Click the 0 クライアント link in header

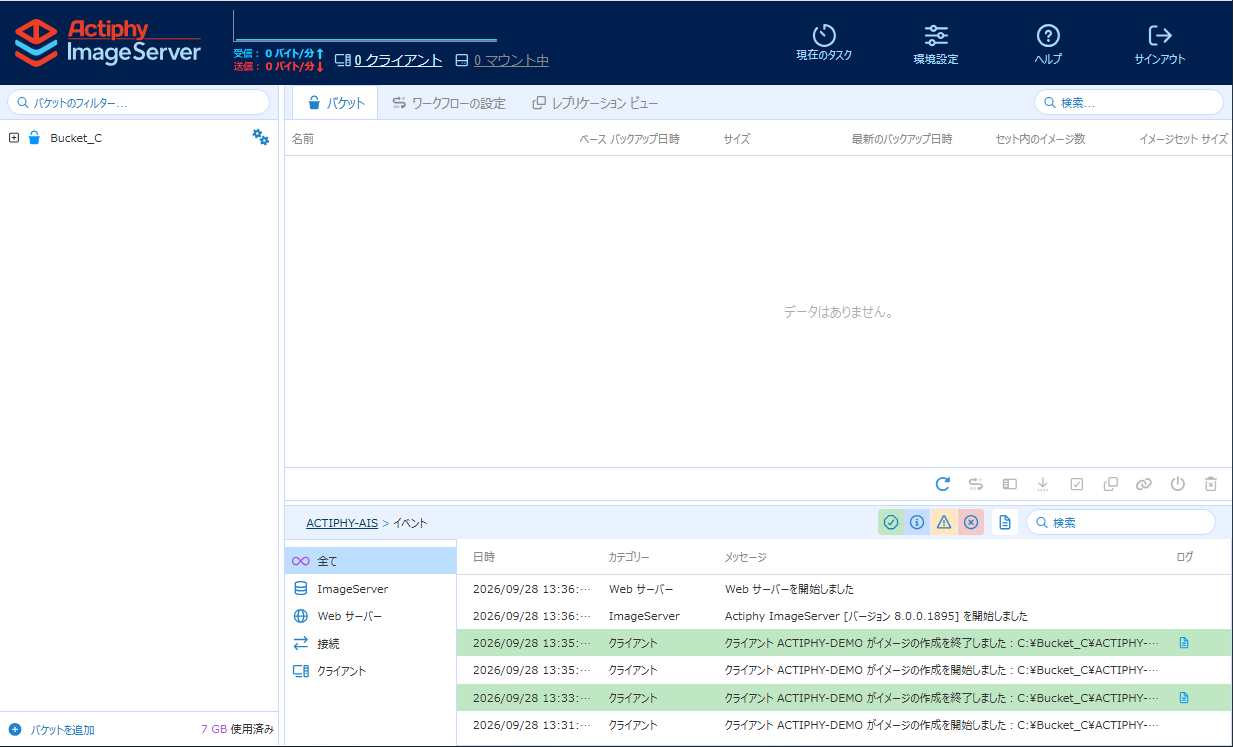(398, 60)
